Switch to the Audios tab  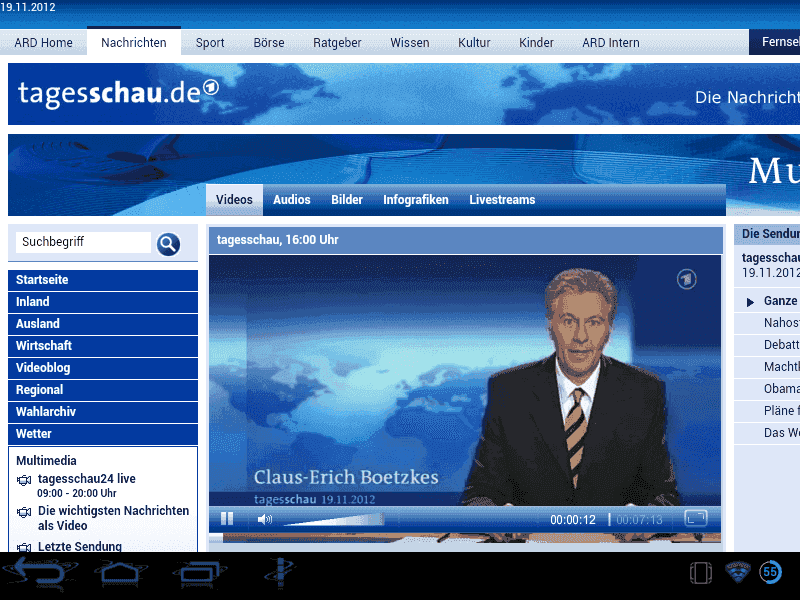coord(292,199)
